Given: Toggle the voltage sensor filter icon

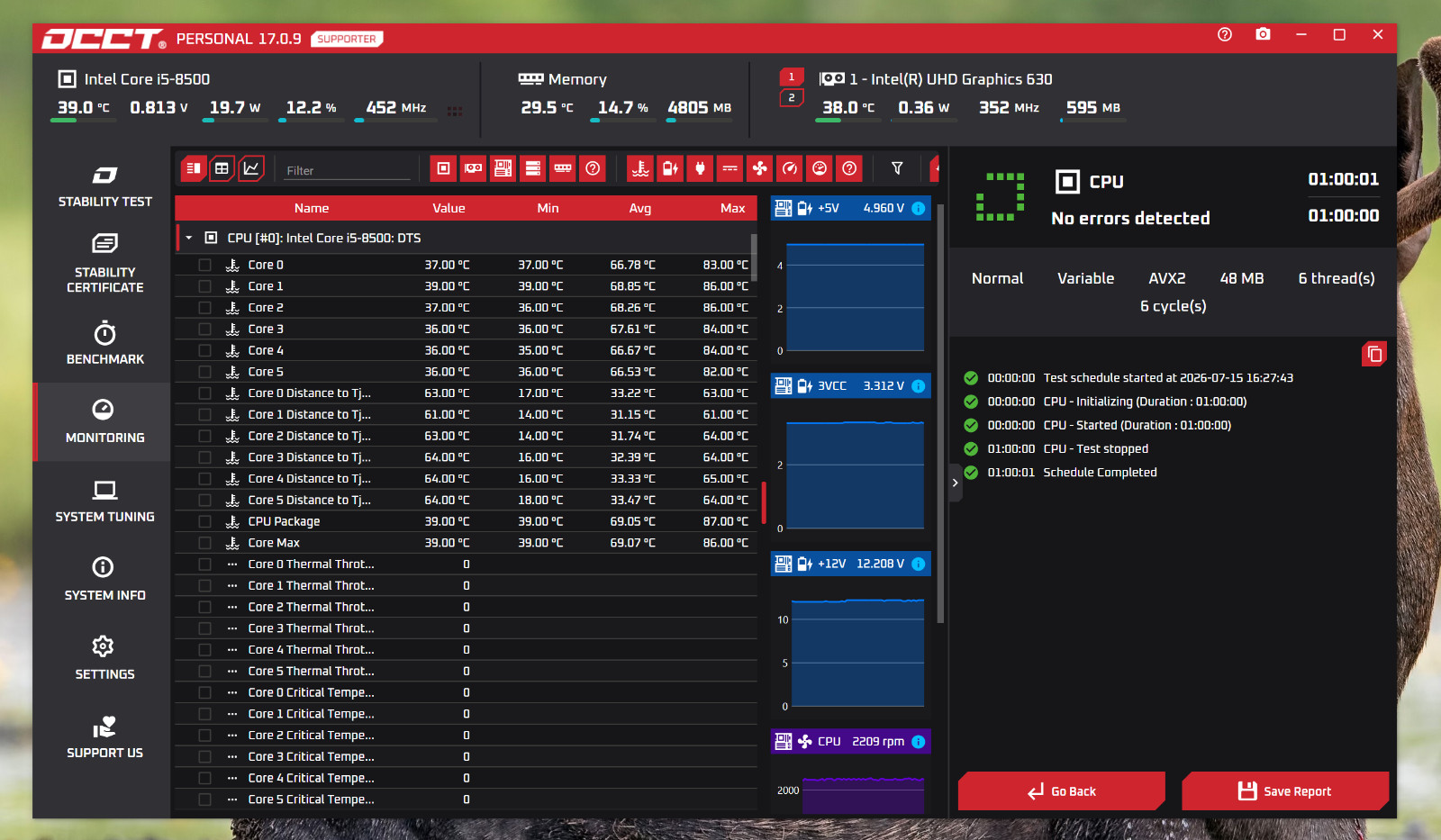Looking at the screenshot, I should (x=670, y=168).
